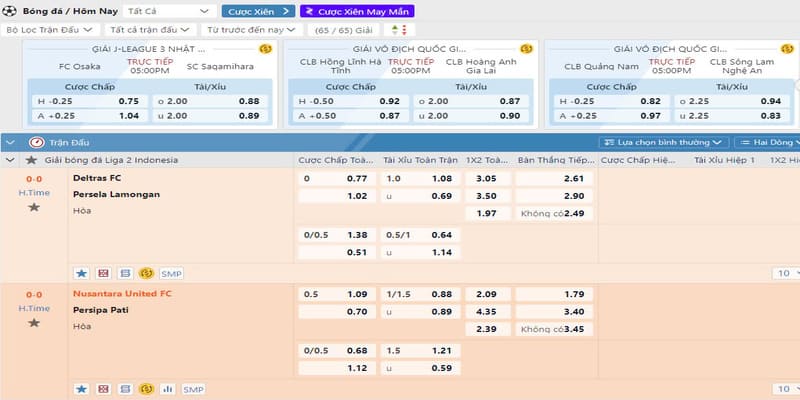Select Nusantara United handicap odds 1.09
This screenshot has height=400, width=800.
pos(337,294)
